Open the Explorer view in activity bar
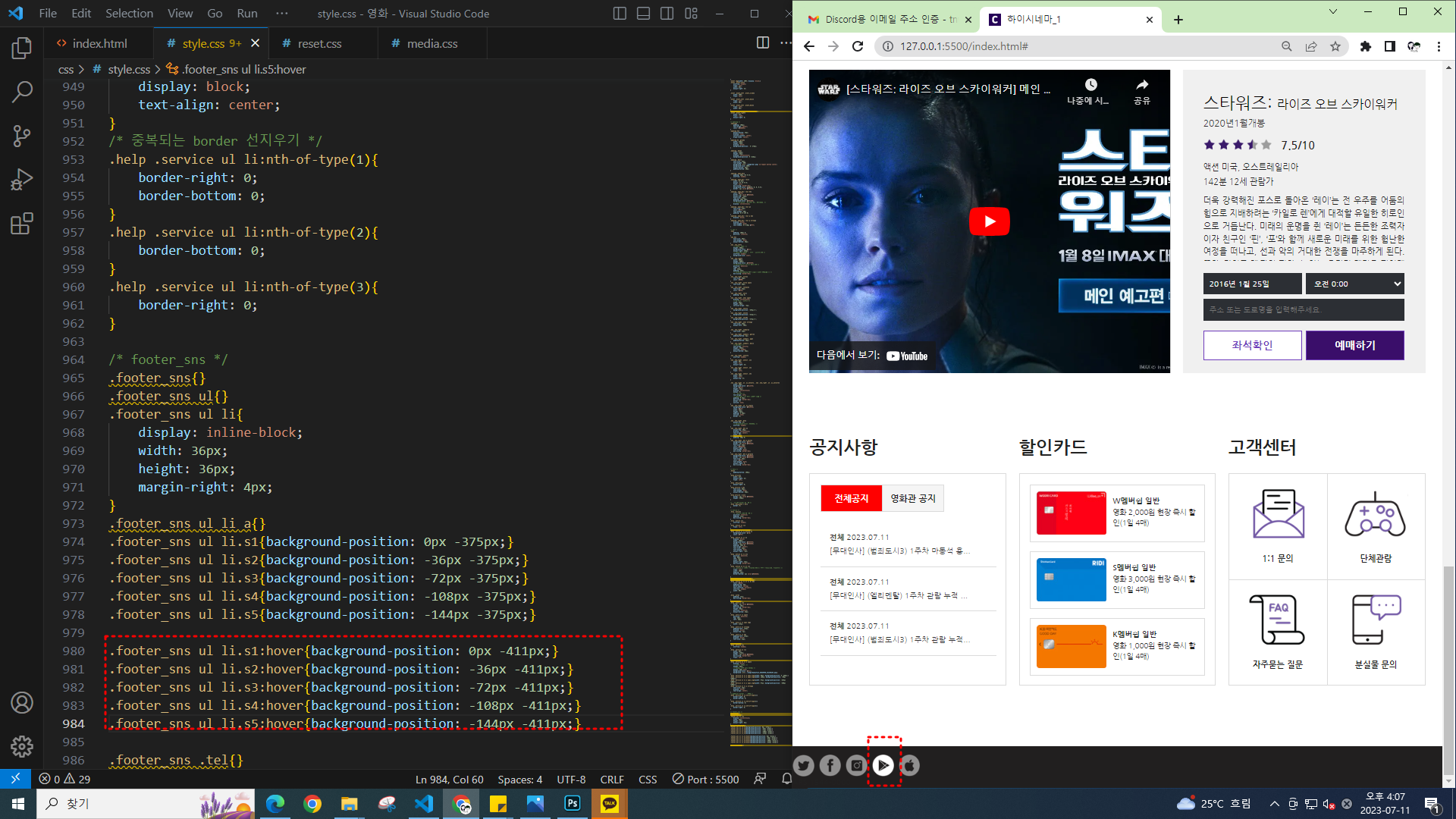The image size is (1456, 819). tap(22, 49)
